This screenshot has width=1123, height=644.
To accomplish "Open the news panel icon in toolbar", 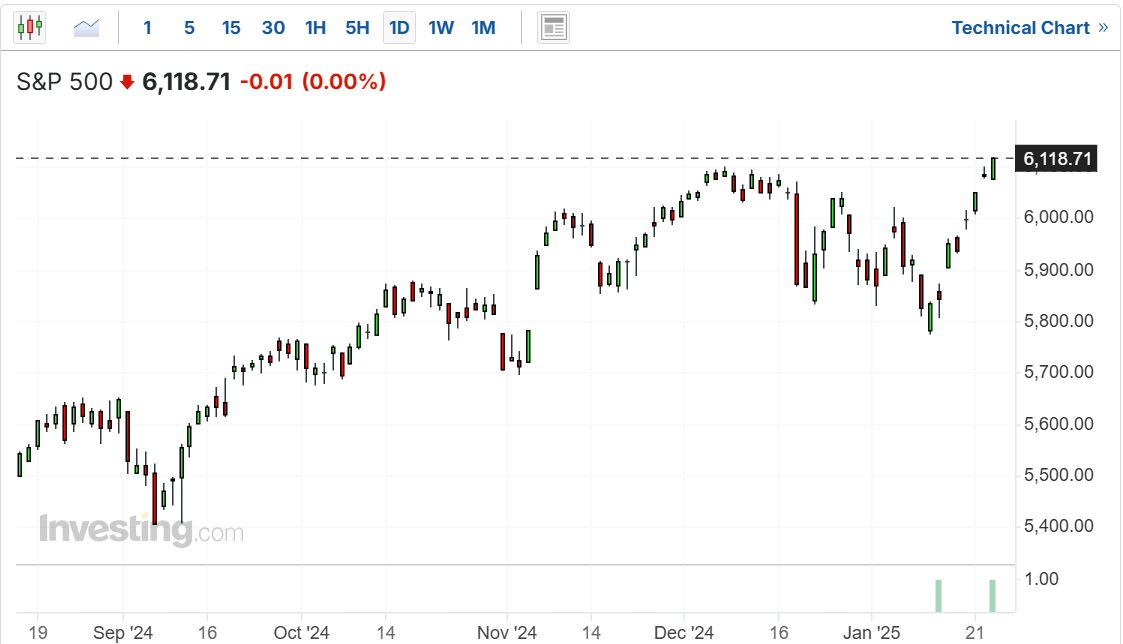I will pos(553,28).
